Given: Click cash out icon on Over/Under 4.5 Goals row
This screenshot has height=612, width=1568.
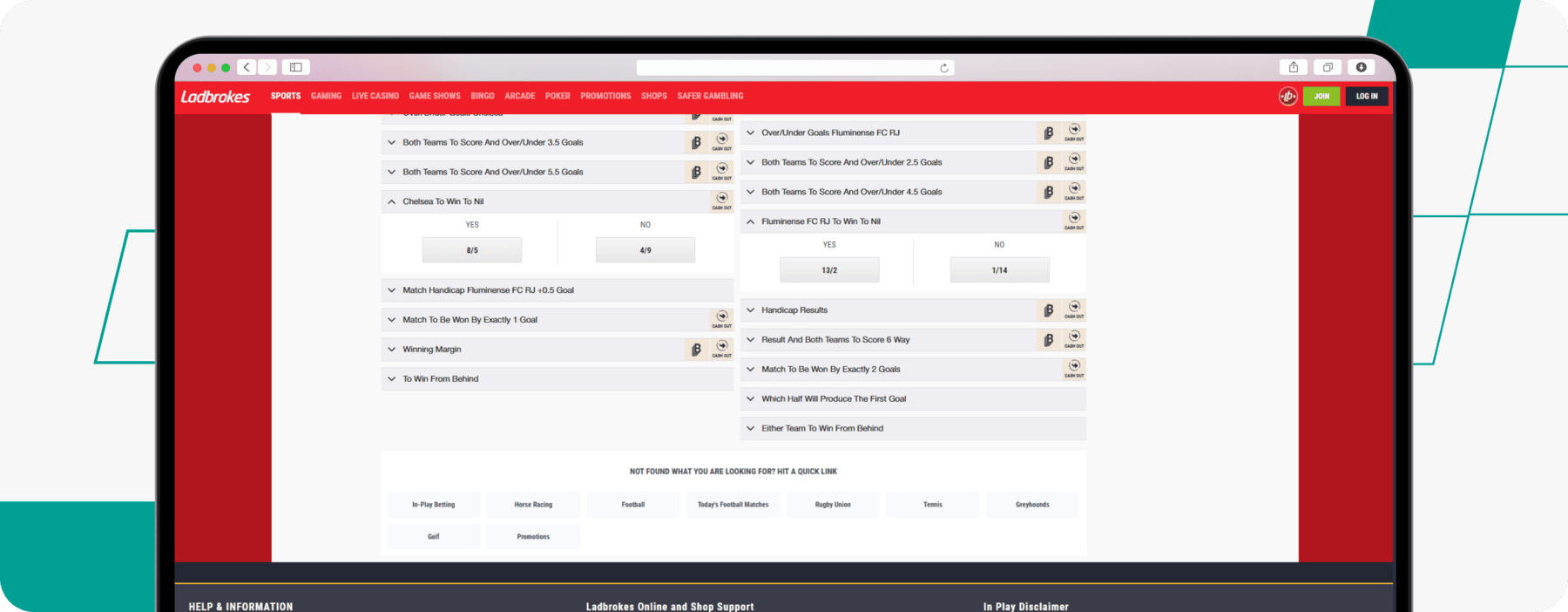Looking at the screenshot, I should click(x=1074, y=191).
